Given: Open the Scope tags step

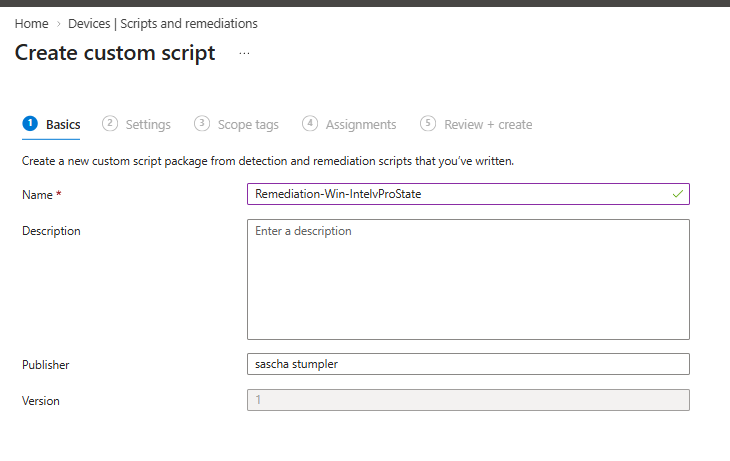Looking at the screenshot, I should (236, 124).
